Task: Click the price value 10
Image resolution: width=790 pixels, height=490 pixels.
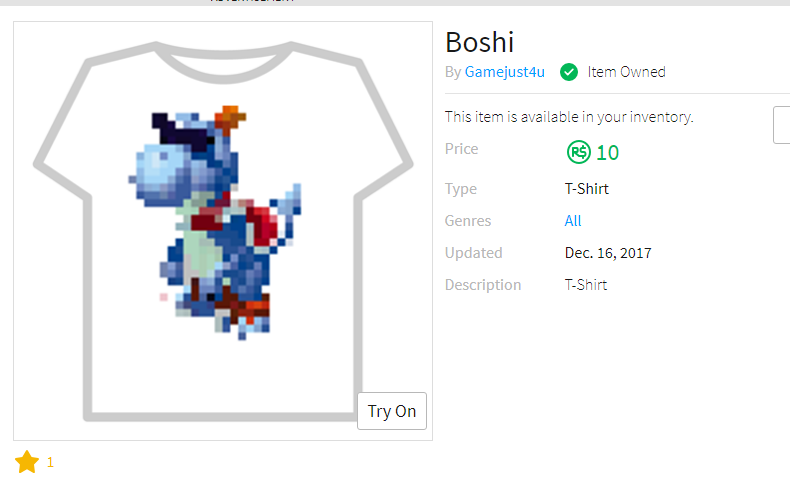Action: coord(607,153)
